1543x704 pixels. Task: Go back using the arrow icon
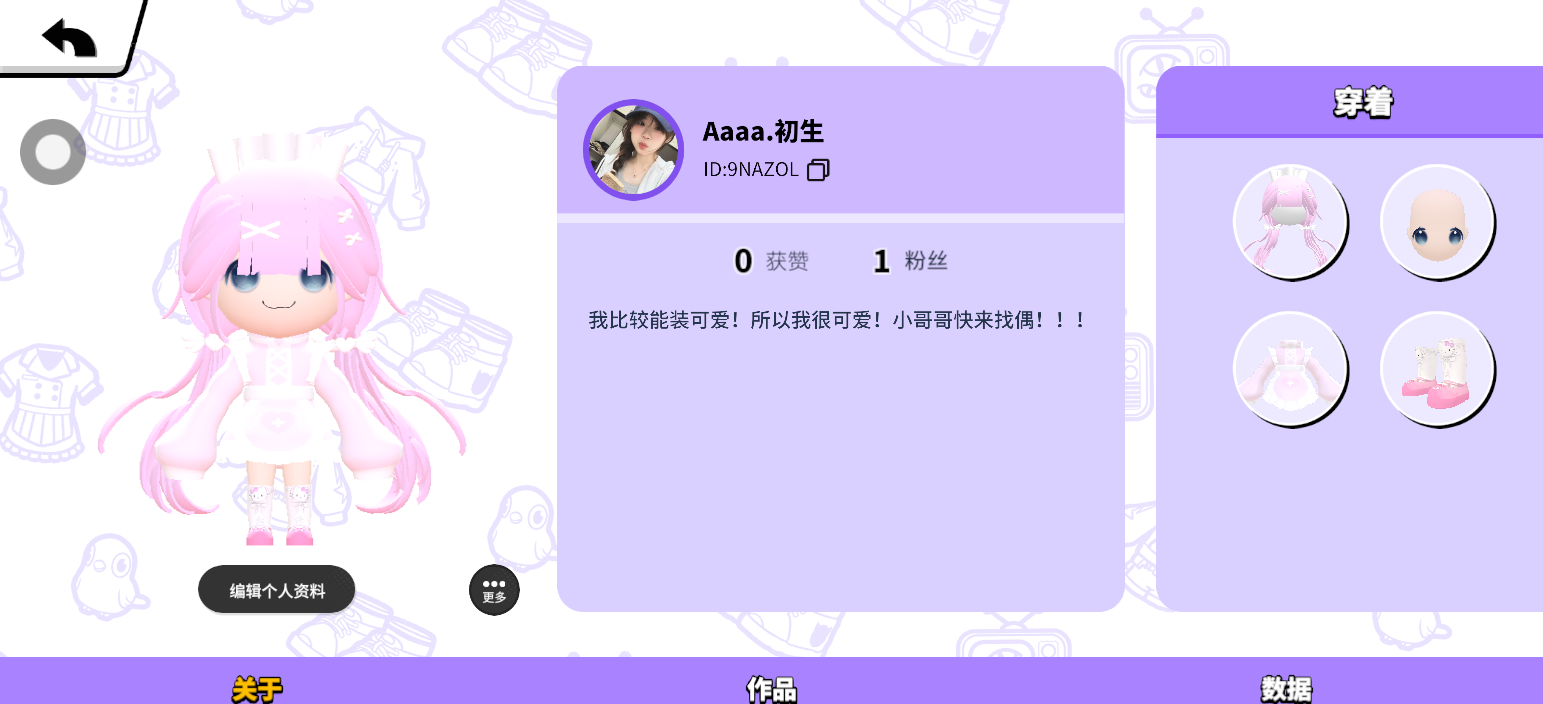[68, 38]
